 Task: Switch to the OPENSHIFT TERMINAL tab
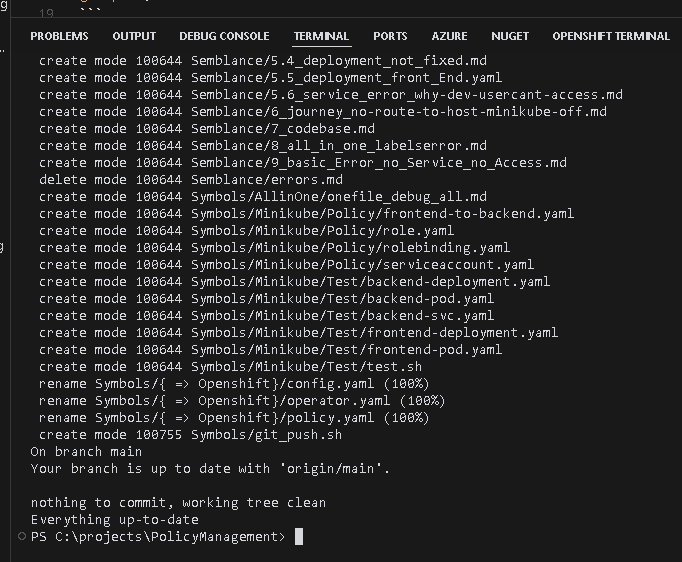611,36
